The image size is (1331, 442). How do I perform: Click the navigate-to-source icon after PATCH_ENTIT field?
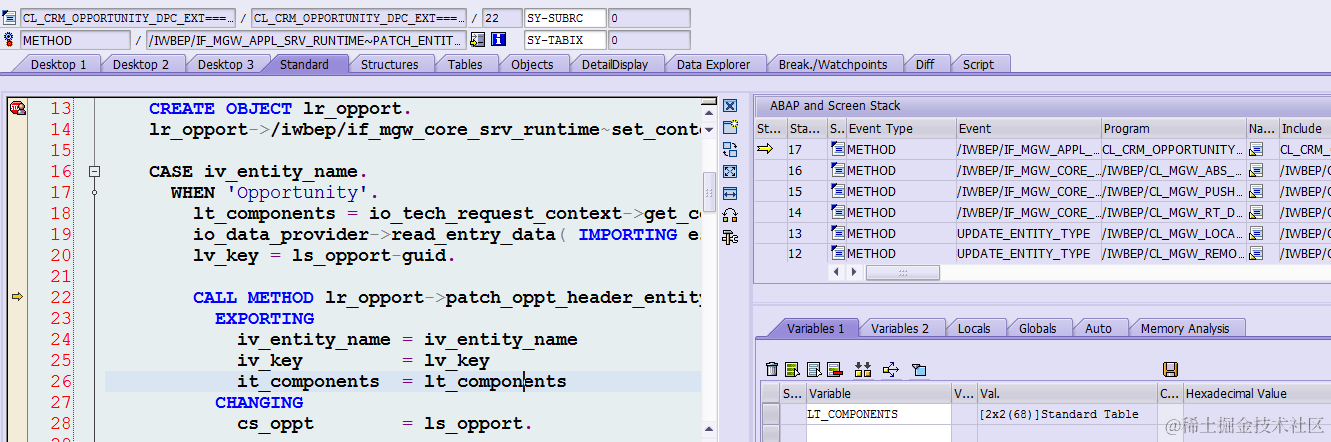(478, 40)
